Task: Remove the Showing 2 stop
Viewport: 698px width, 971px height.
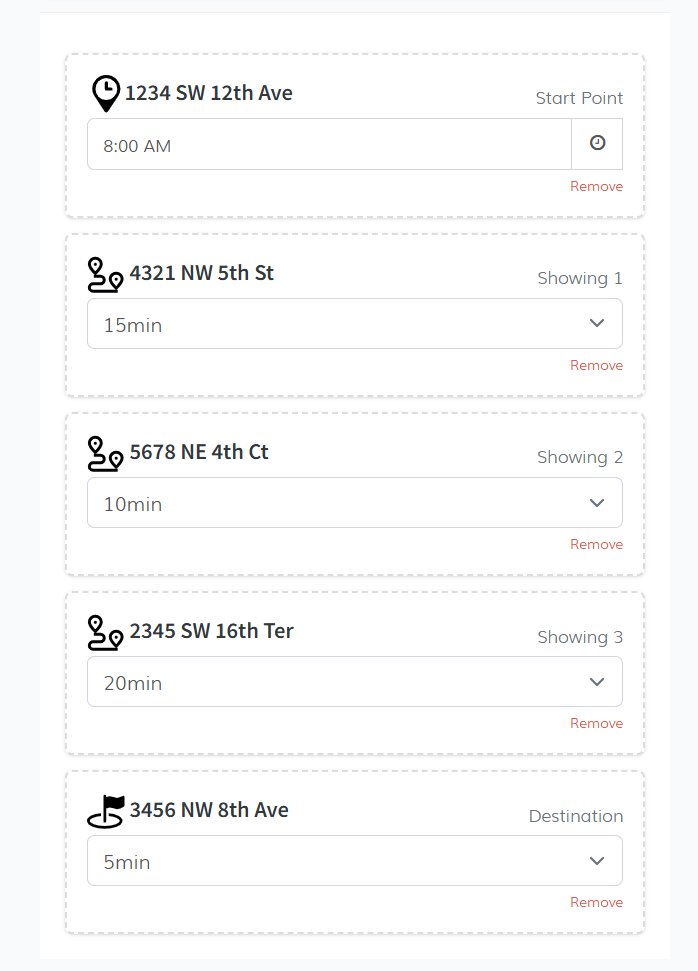Action: [596, 545]
